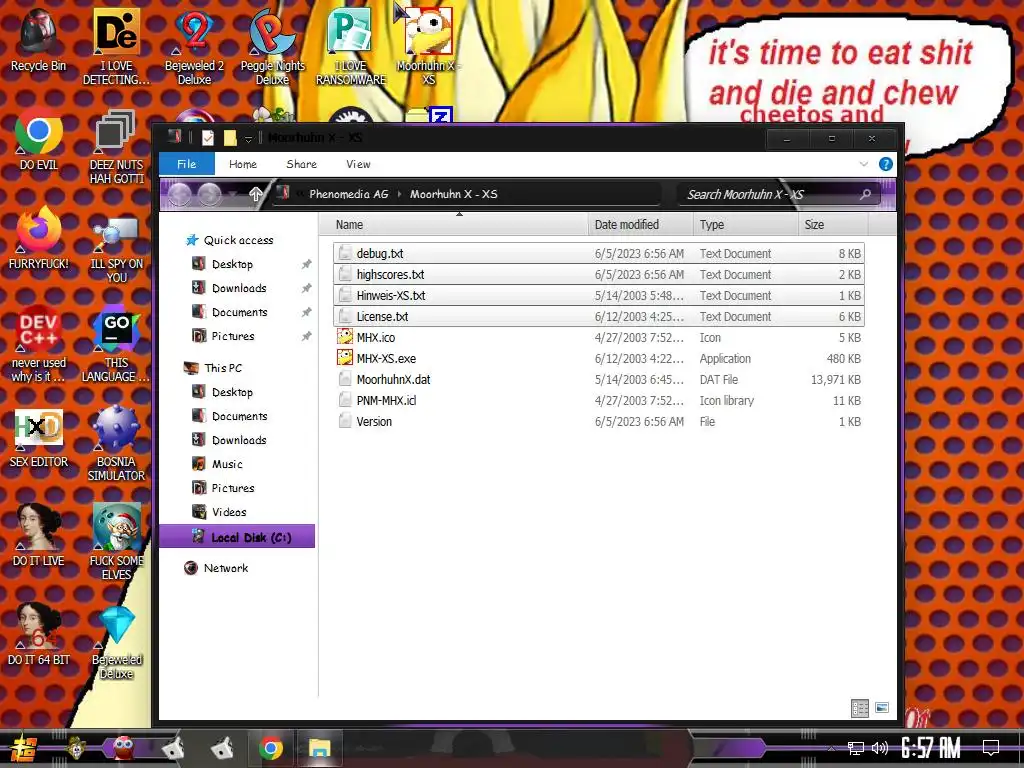The width and height of the screenshot is (1024, 768).
Task: Open the HxD shortcut on the desktop
Action: [39, 438]
